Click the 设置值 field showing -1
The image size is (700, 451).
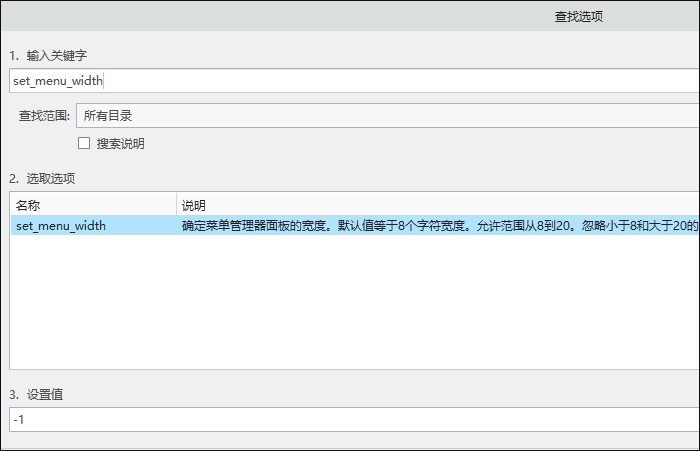pyautogui.click(x=354, y=419)
